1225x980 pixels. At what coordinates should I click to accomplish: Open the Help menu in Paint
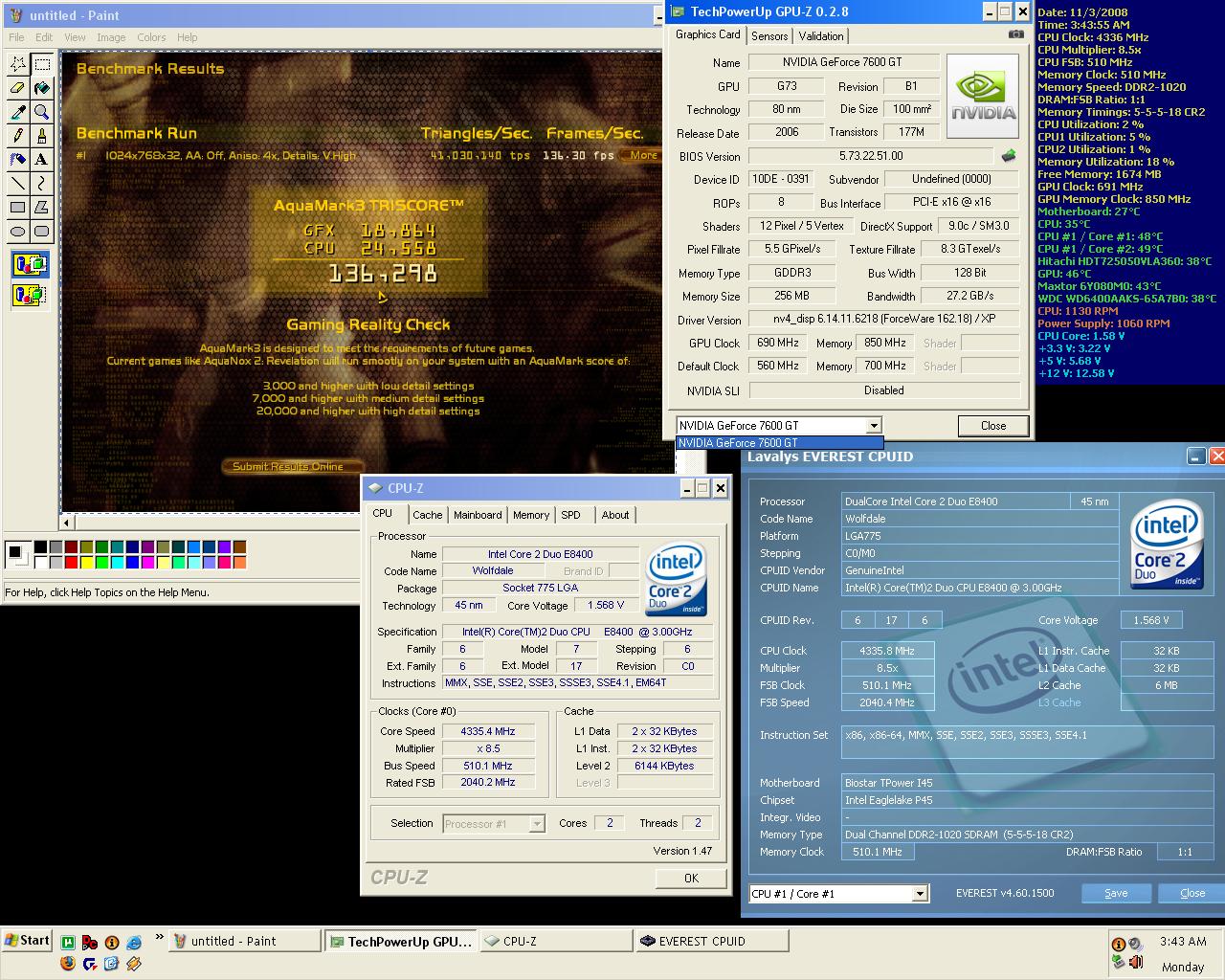pos(187,37)
